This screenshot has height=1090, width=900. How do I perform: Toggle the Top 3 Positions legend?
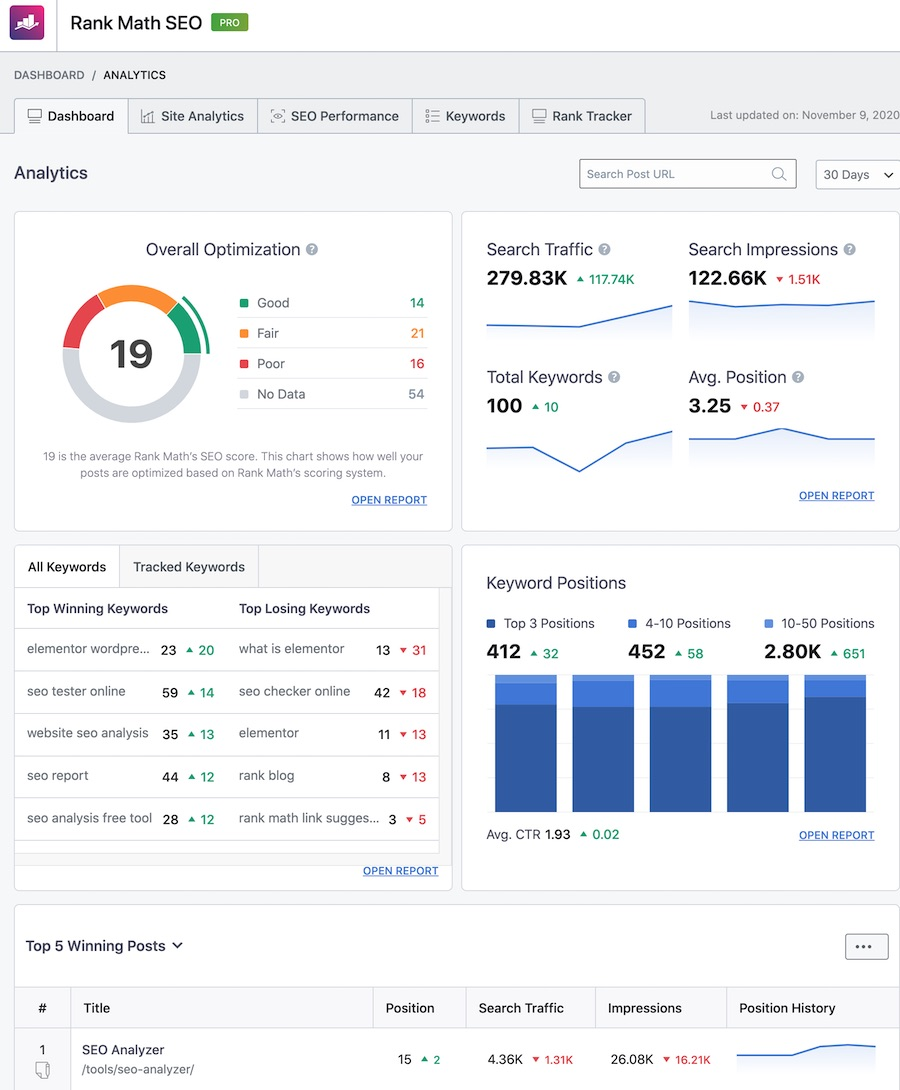pyautogui.click(x=541, y=621)
